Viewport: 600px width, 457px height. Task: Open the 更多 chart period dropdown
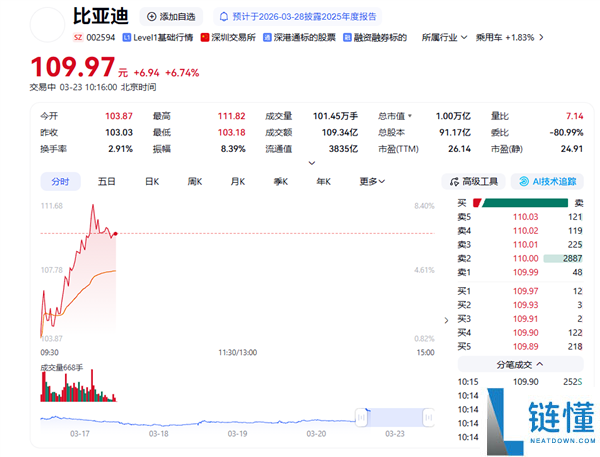(x=372, y=181)
